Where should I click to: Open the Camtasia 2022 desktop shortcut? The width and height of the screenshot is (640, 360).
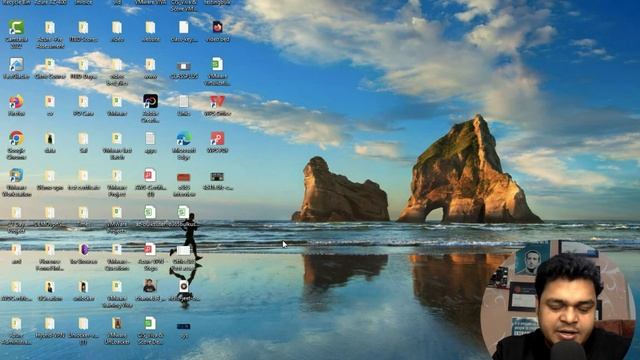click(x=16, y=28)
